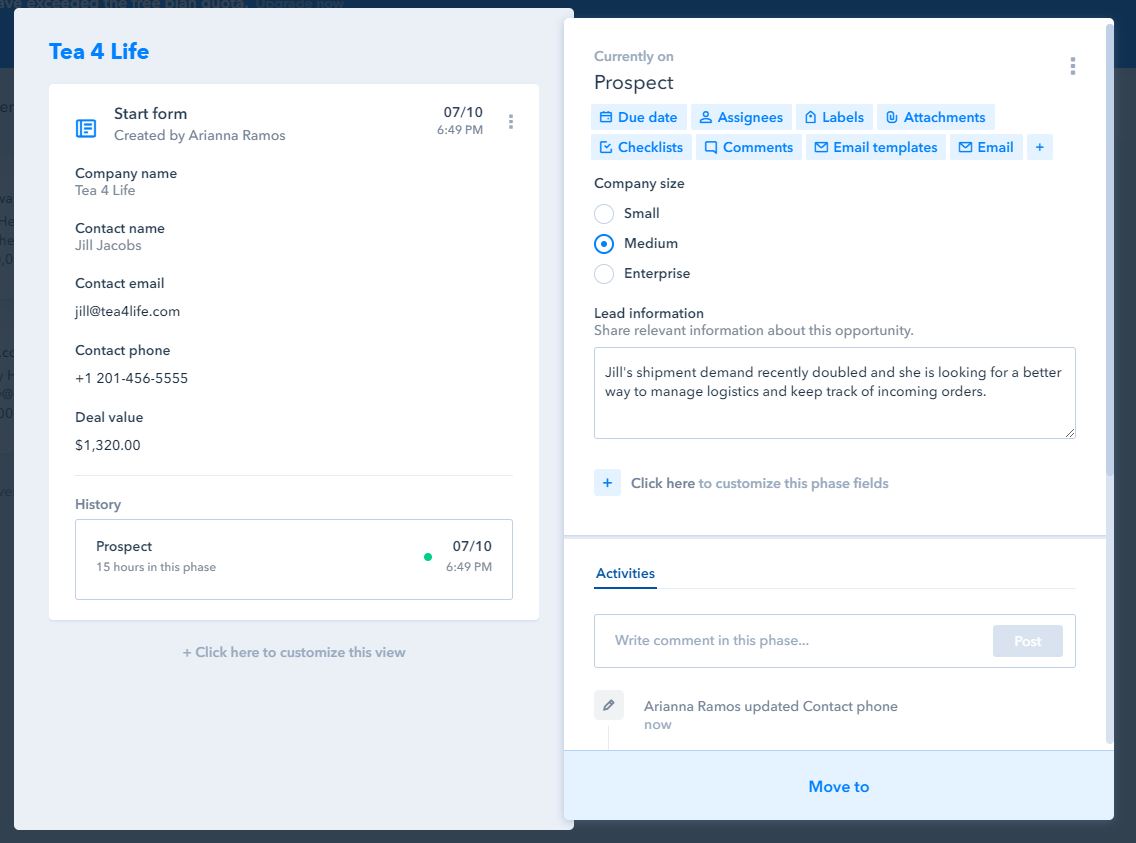Add a Due date to the card

[638, 117]
